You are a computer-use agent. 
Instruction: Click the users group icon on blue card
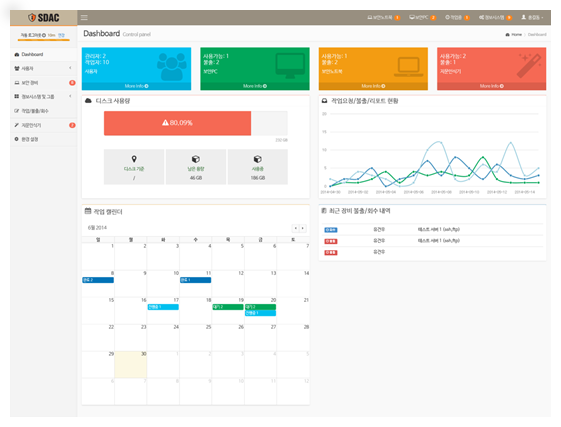tap(172, 67)
